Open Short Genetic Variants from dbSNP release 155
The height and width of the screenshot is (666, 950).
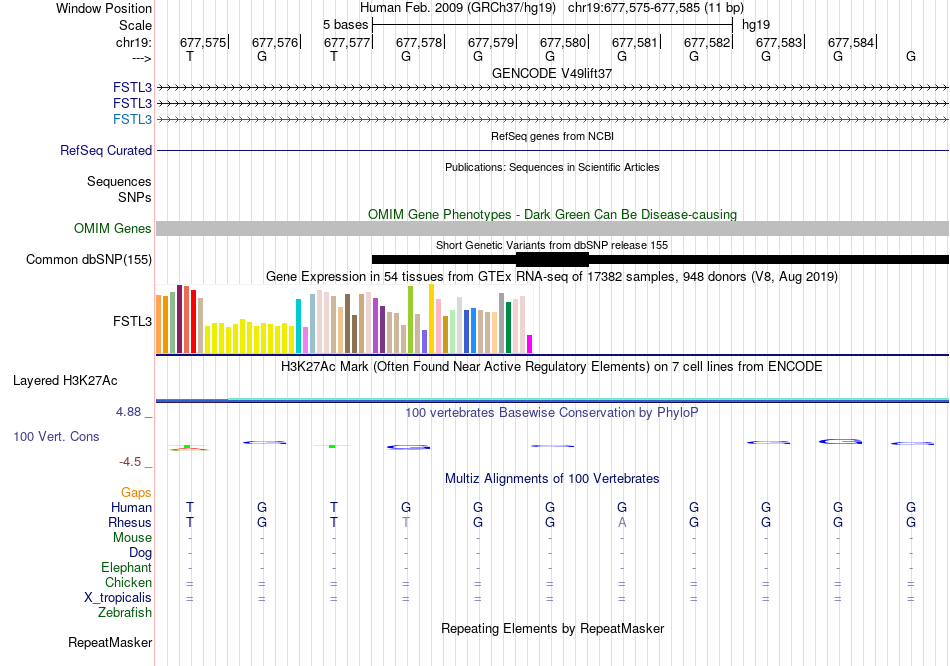(x=552, y=245)
